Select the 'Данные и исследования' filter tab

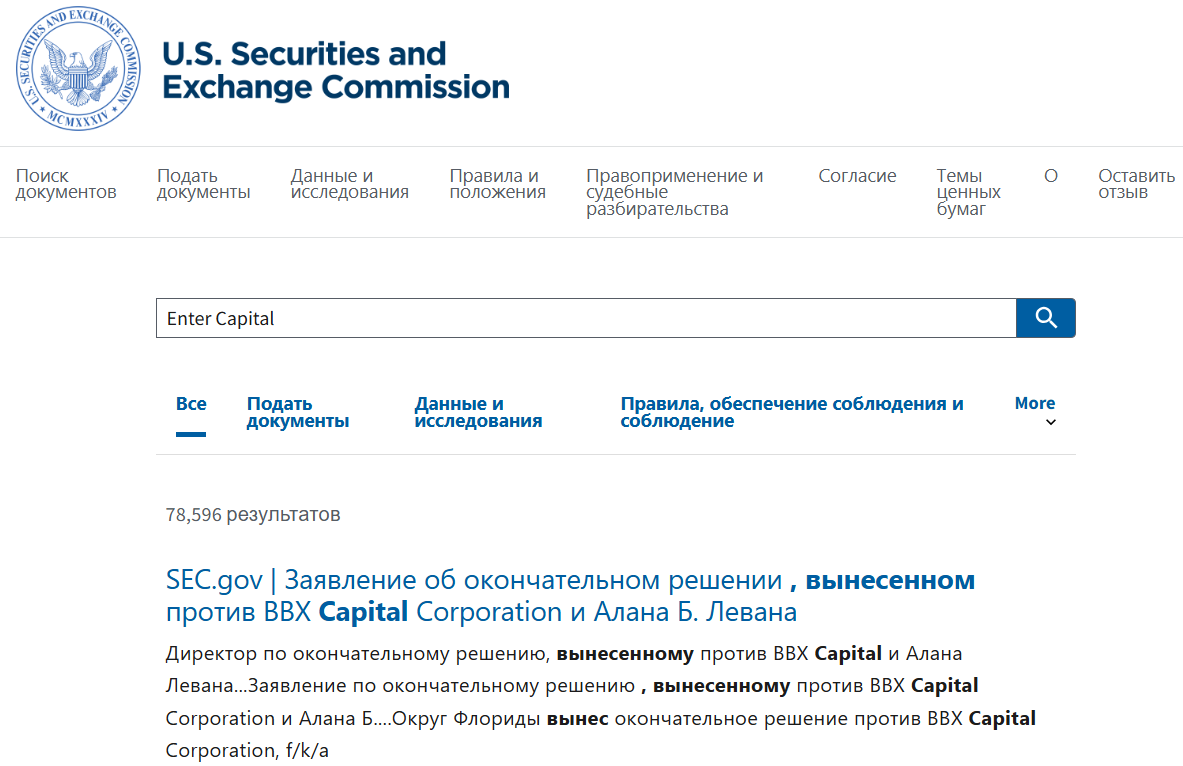coord(477,411)
